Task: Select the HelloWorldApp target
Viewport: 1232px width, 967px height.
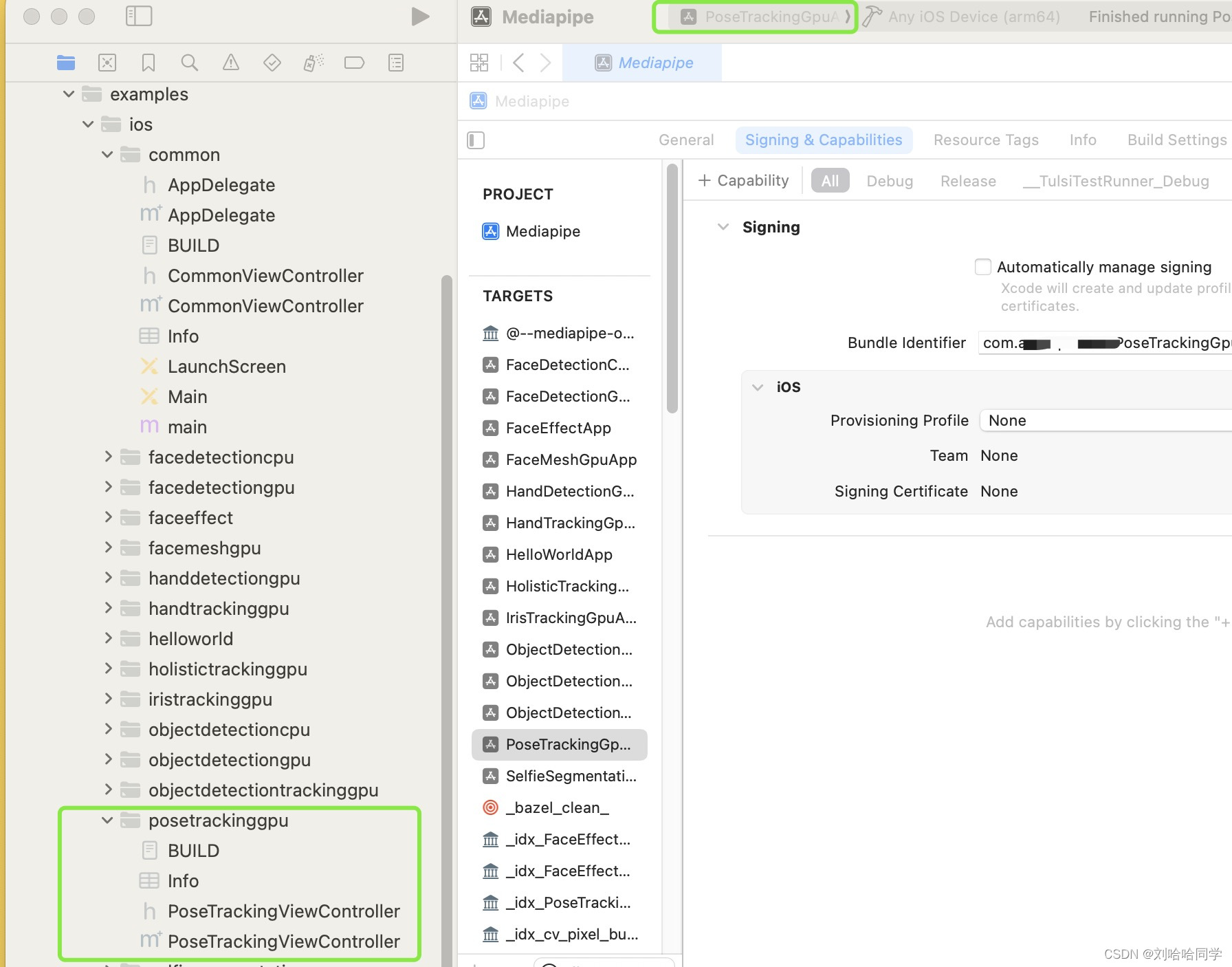Action: click(548, 554)
